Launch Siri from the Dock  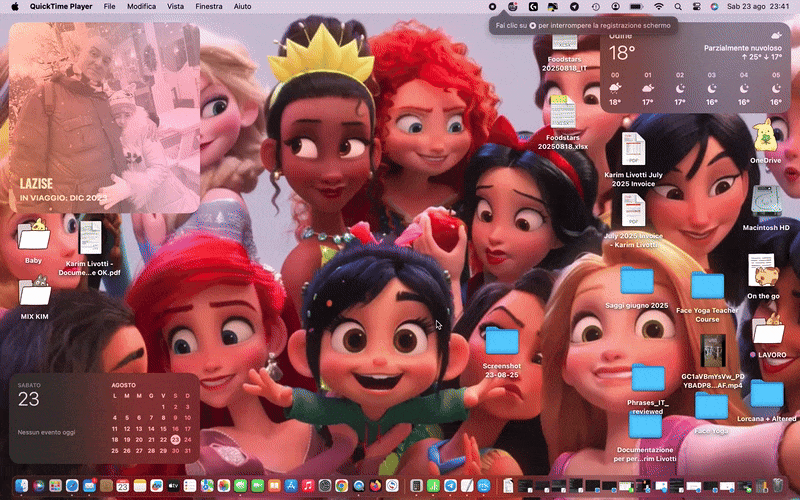38,485
